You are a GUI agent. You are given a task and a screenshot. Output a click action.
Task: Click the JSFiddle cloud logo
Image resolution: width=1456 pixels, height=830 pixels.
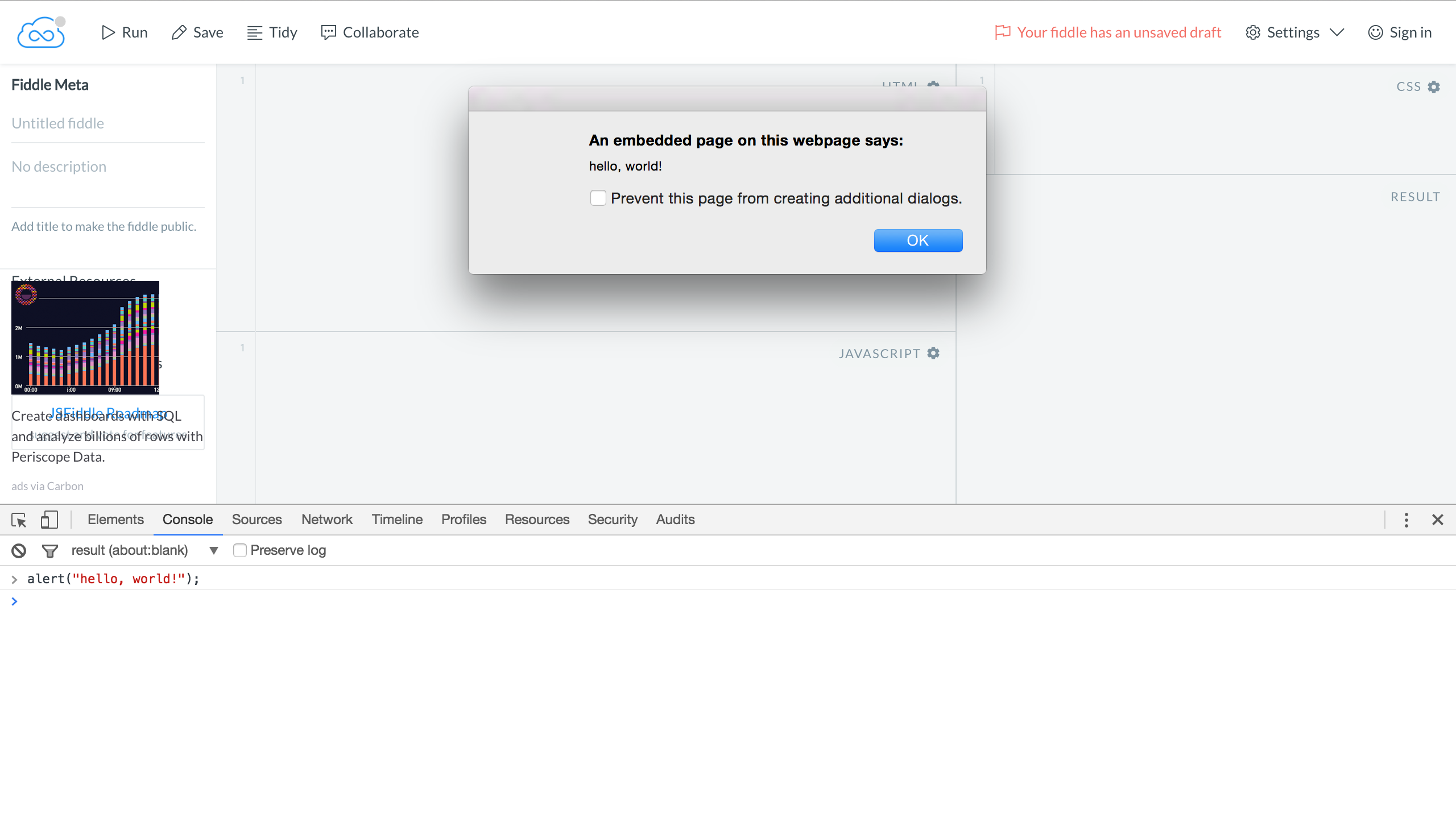[x=40, y=32]
